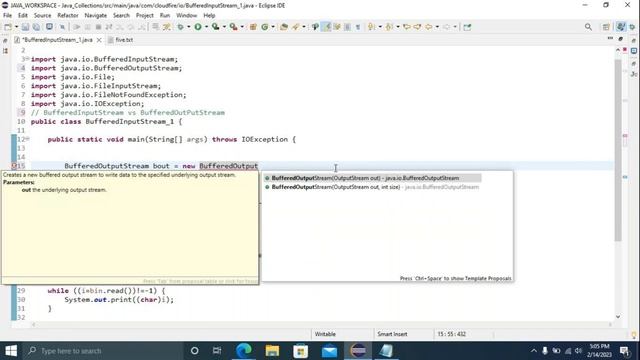The width and height of the screenshot is (640, 360).
Task: Select BufferedOutputStream(OutputStream out) proposal
Action: coord(372,178)
